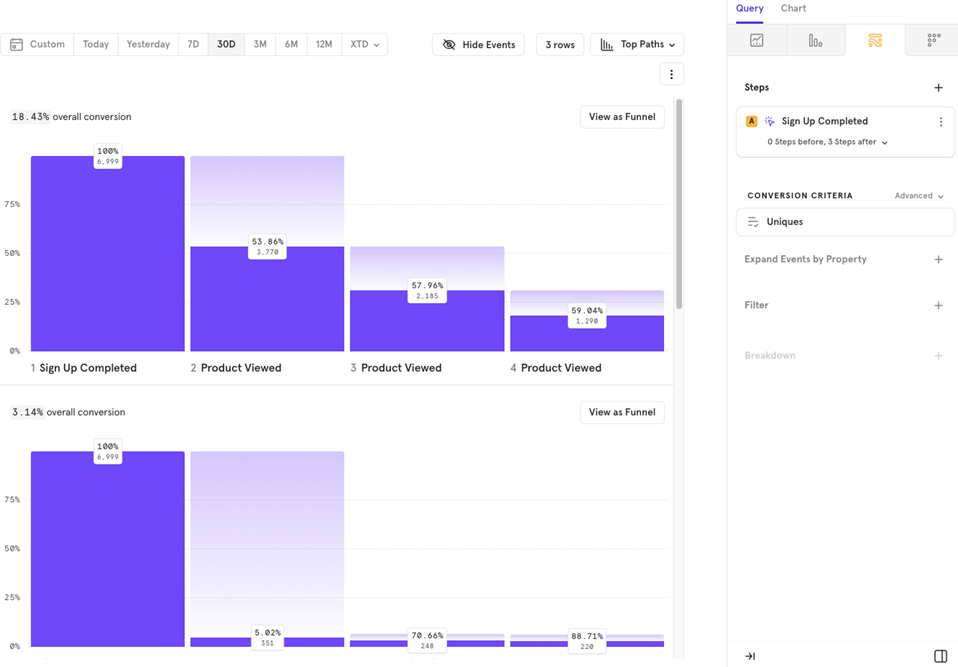Select the 7D date range option
Screen dimensions: 958x667
[x=193, y=45]
